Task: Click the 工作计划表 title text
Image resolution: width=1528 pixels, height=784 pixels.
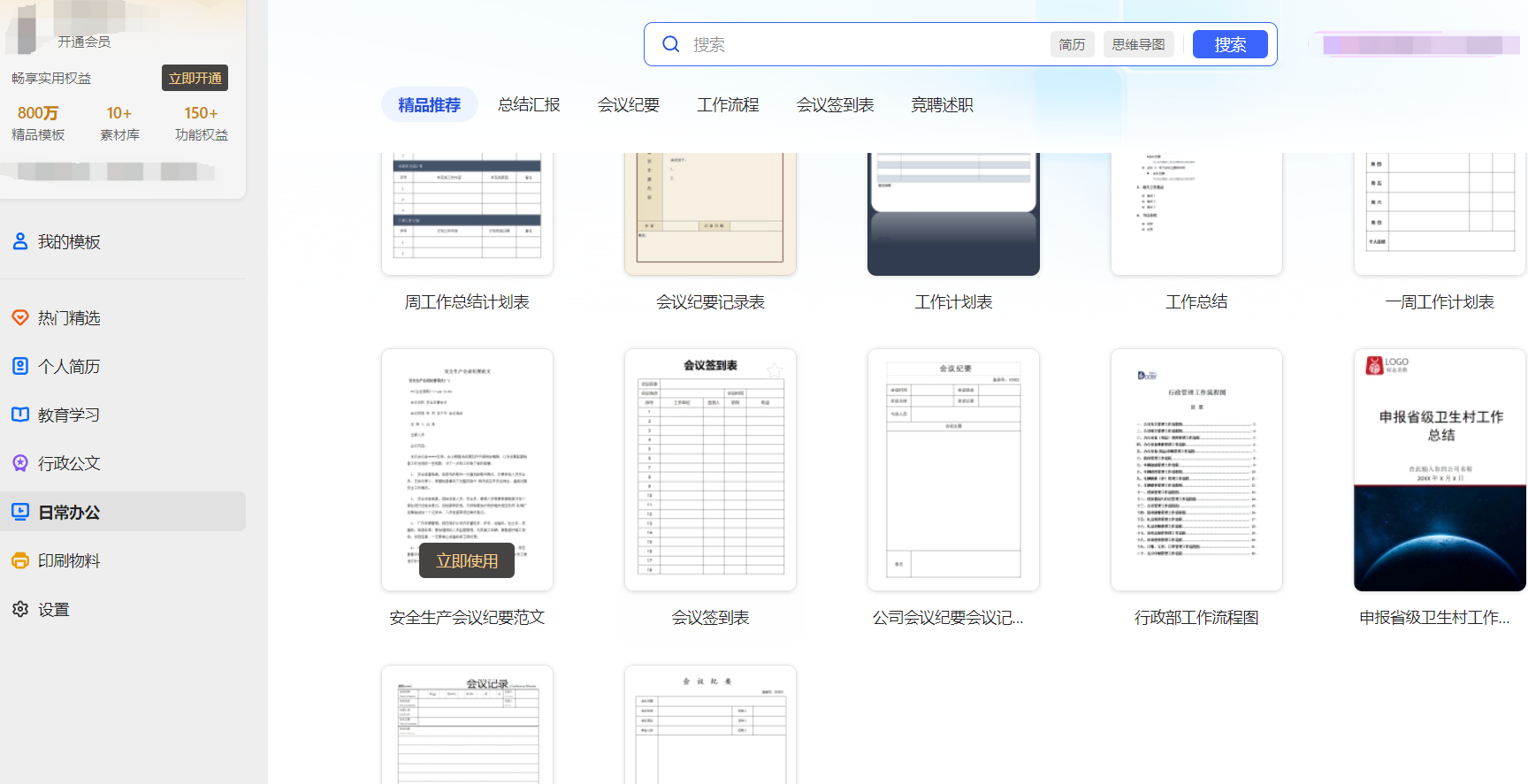Action: 953,302
